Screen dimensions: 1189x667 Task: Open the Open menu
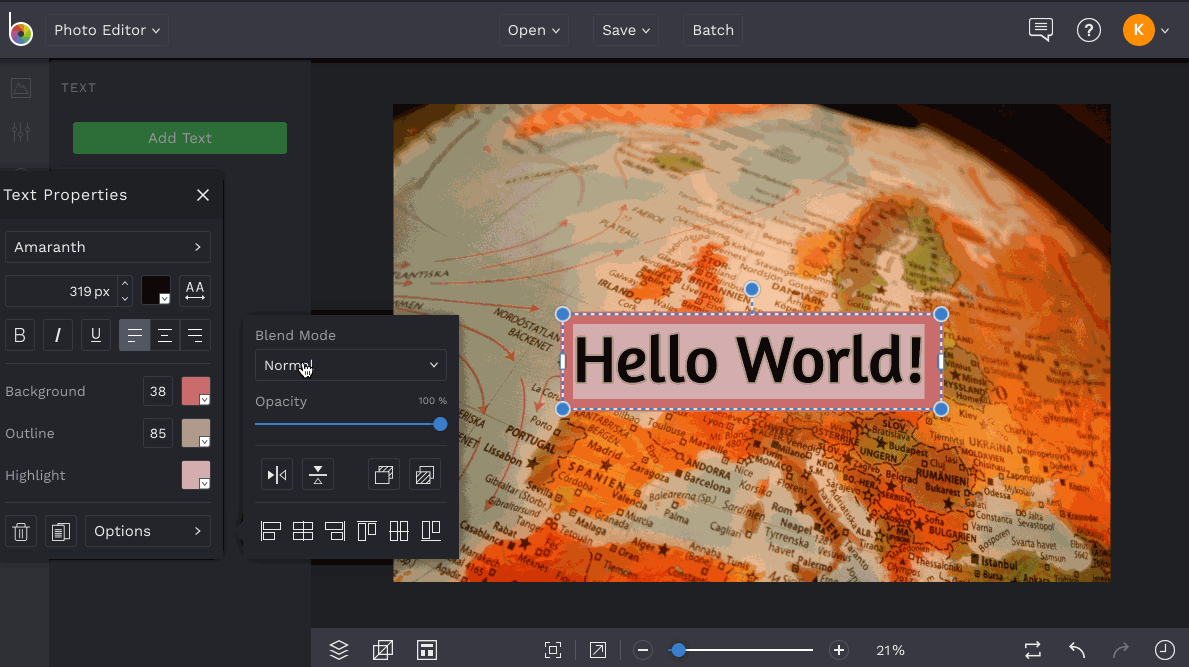(x=534, y=30)
